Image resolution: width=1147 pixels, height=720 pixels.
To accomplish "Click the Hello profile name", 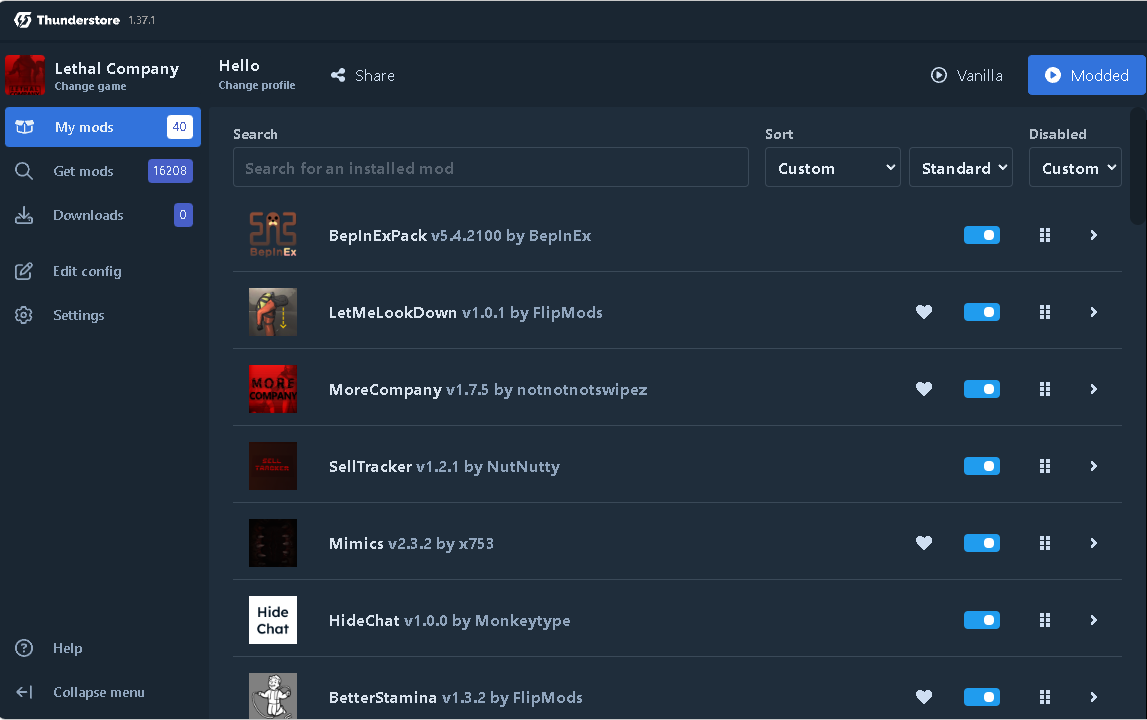I will pos(239,66).
